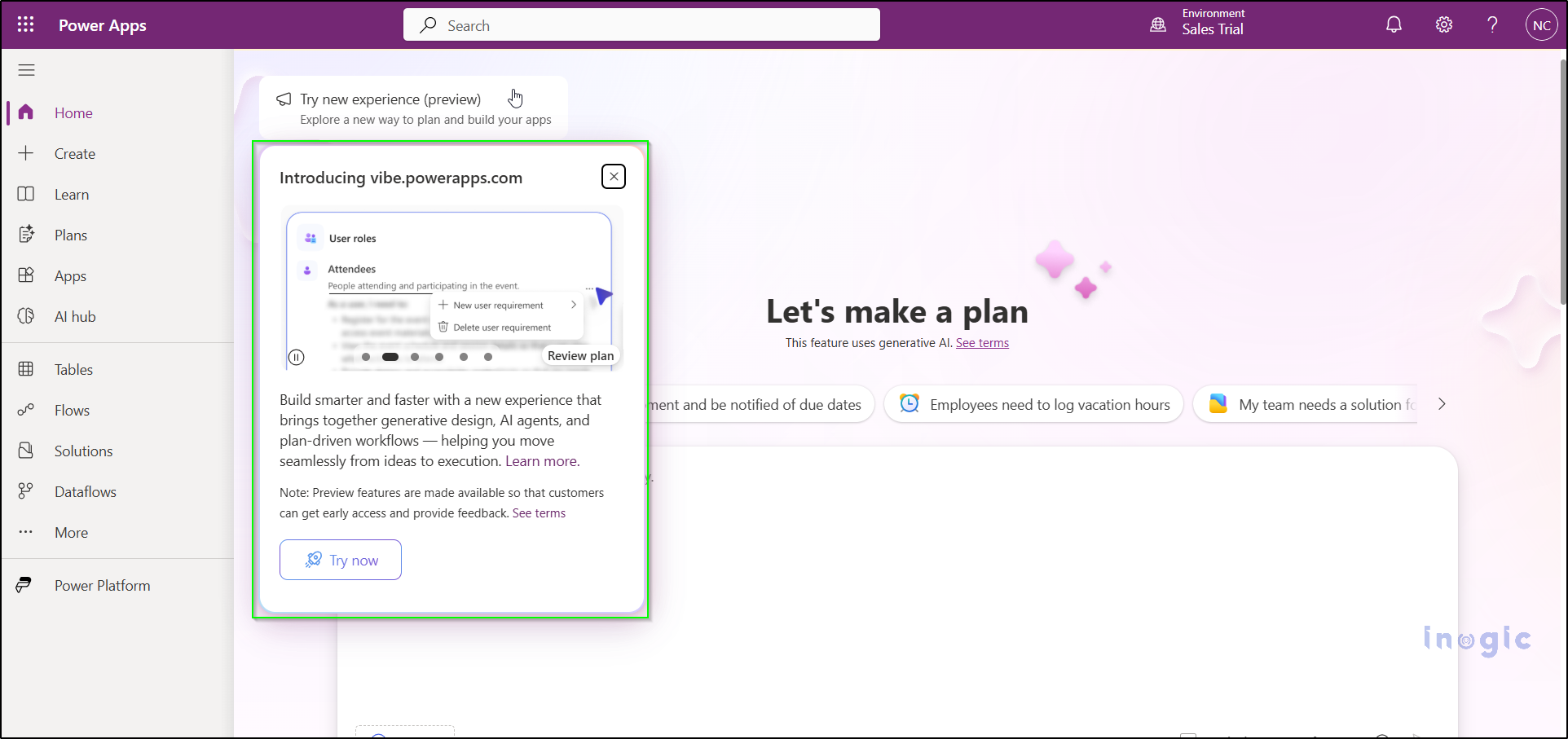Open the Create menu item
Image resolution: width=1568 pixels, height=739 pixels.
[x=75, y=153]
